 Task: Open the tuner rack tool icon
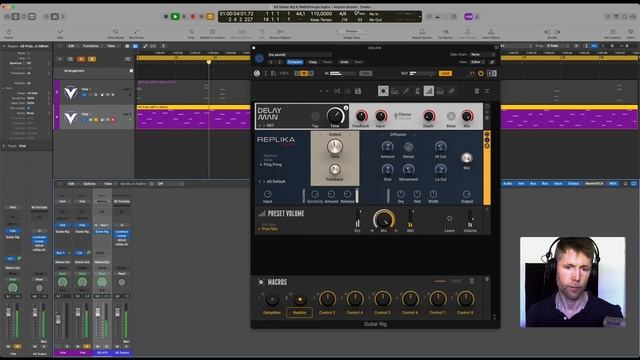click(x=406, y=91)
